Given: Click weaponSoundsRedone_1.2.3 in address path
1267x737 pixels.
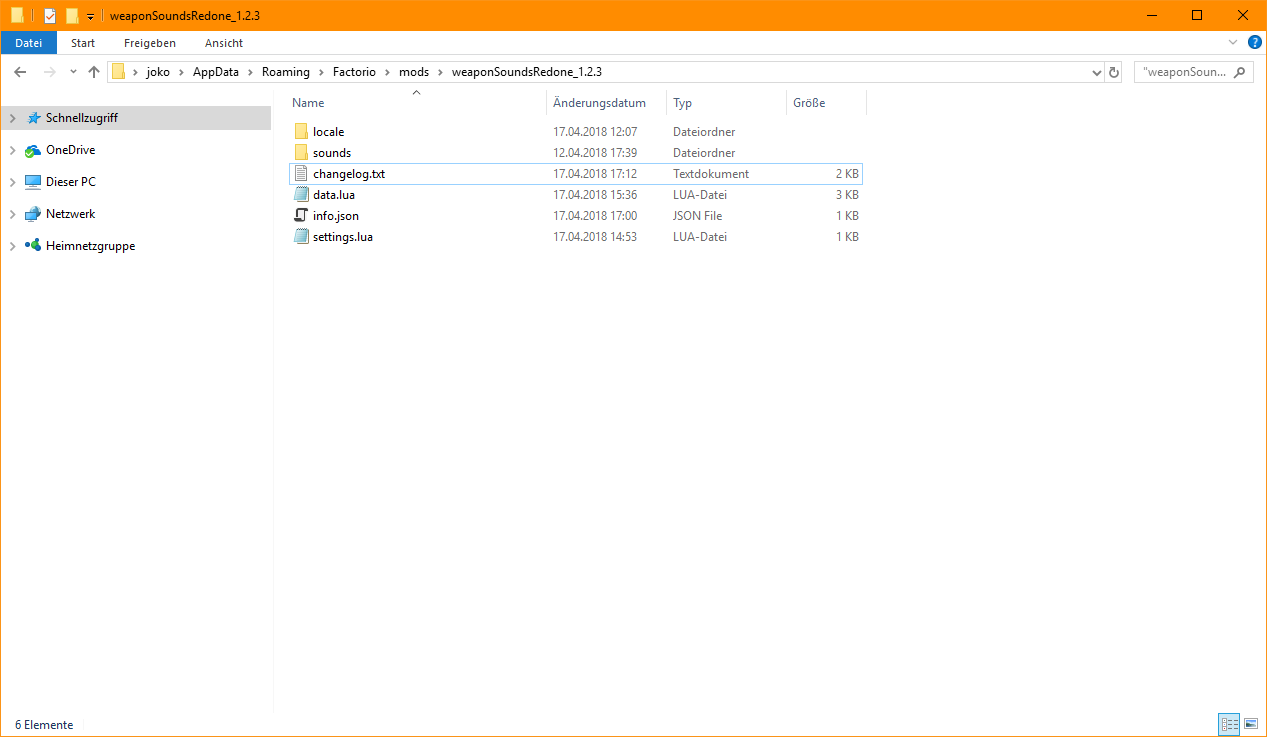Looking at the screenshot, I should [x=527, y=72].
